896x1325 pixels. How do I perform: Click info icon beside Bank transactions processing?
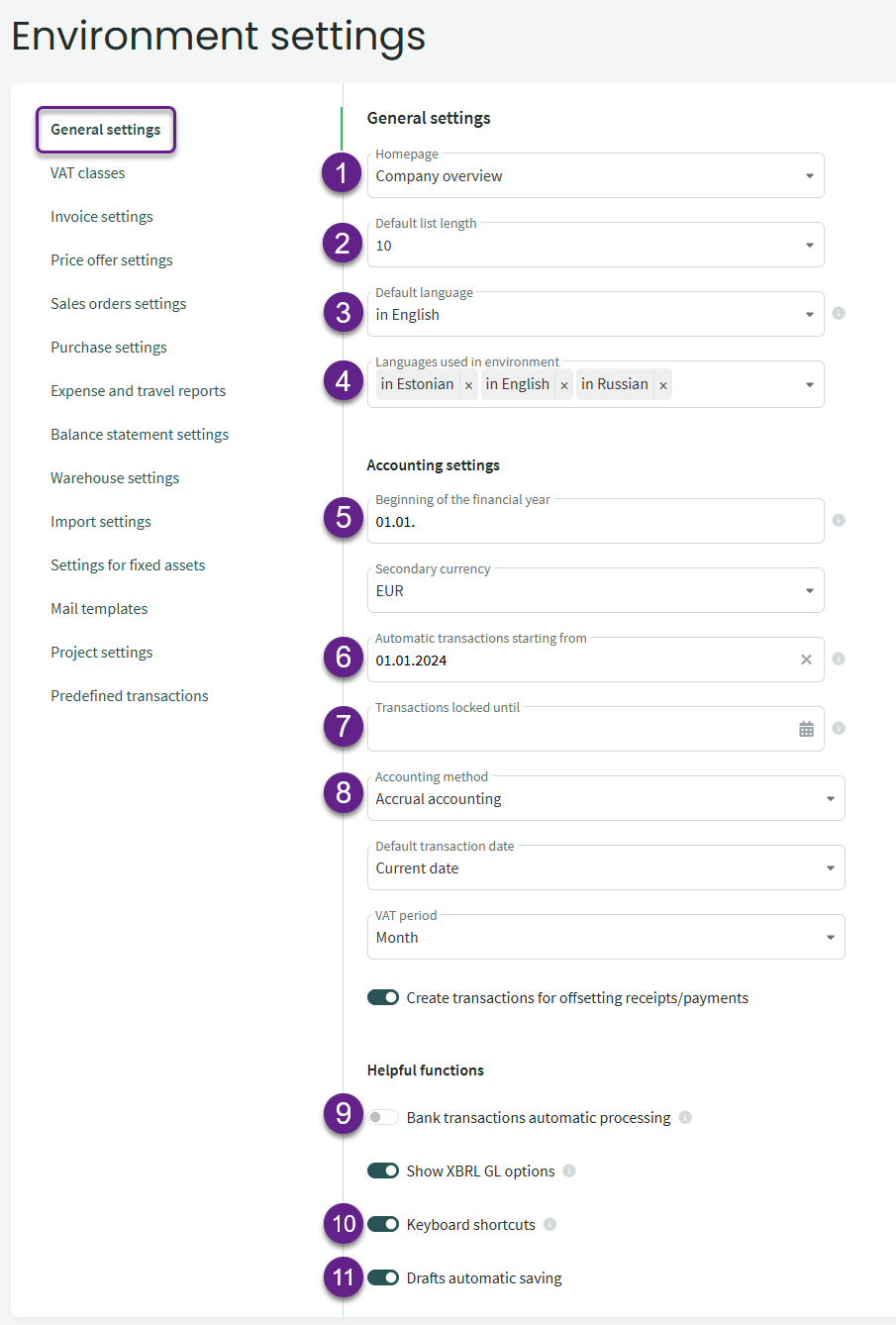[685, 1117]
